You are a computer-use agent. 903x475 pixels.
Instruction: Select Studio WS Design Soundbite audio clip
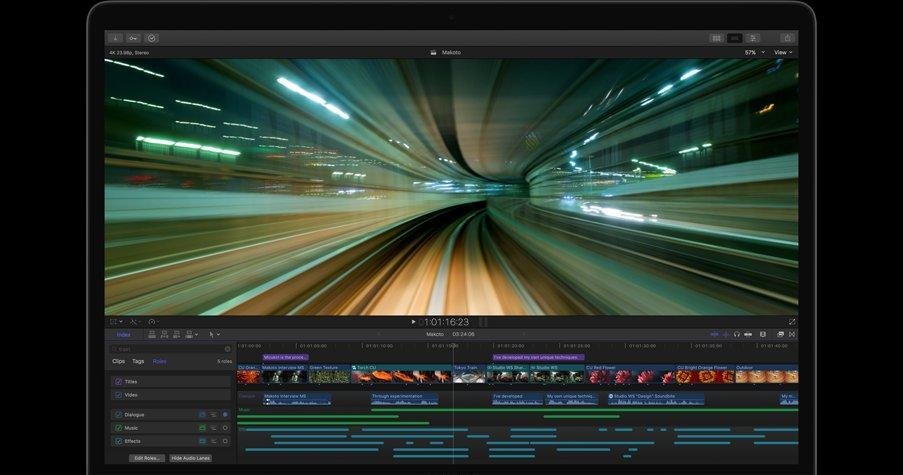click(x=657, y=399)
